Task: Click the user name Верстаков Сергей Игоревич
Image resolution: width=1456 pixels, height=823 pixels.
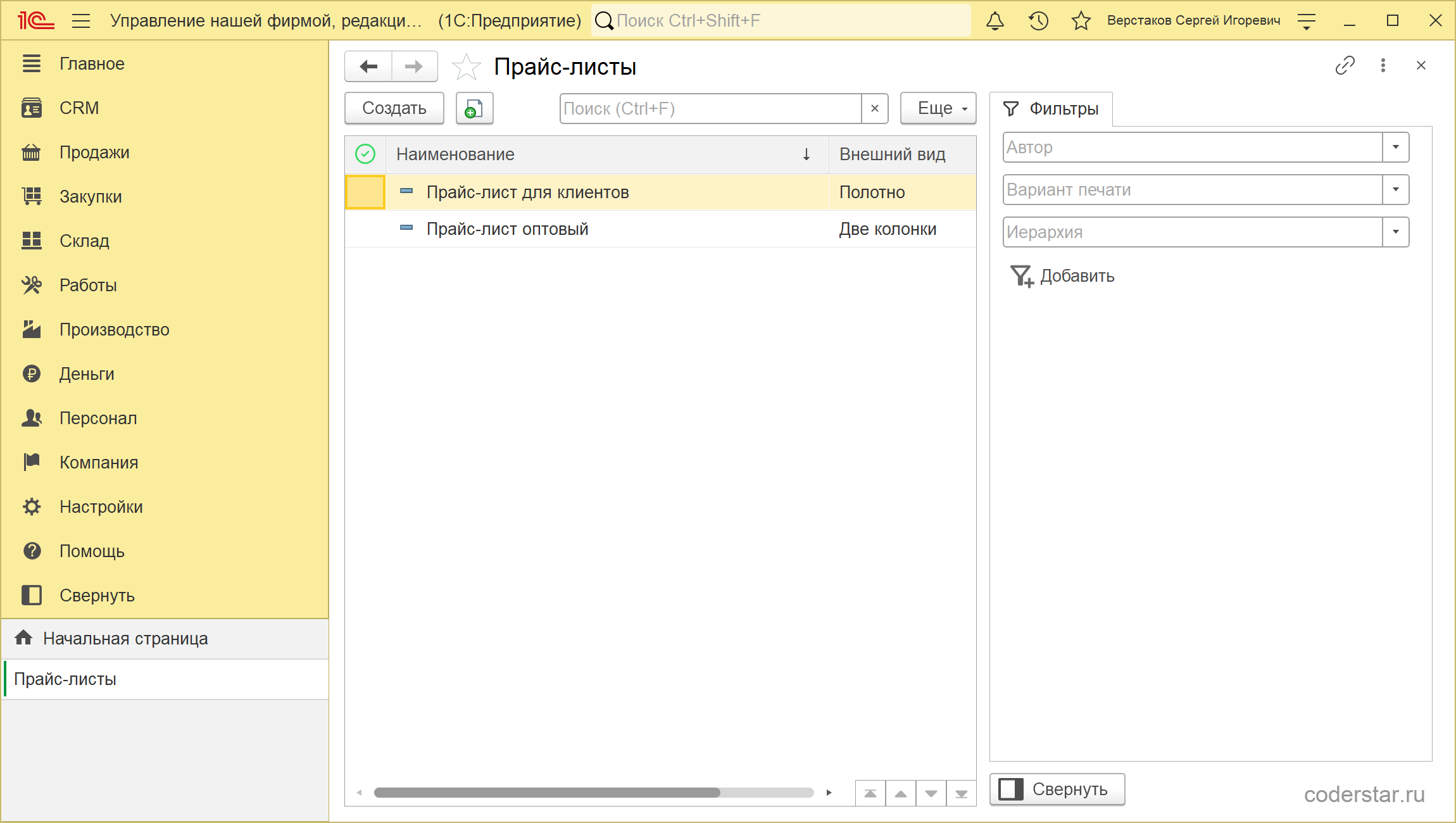Action: point(1193,21)
